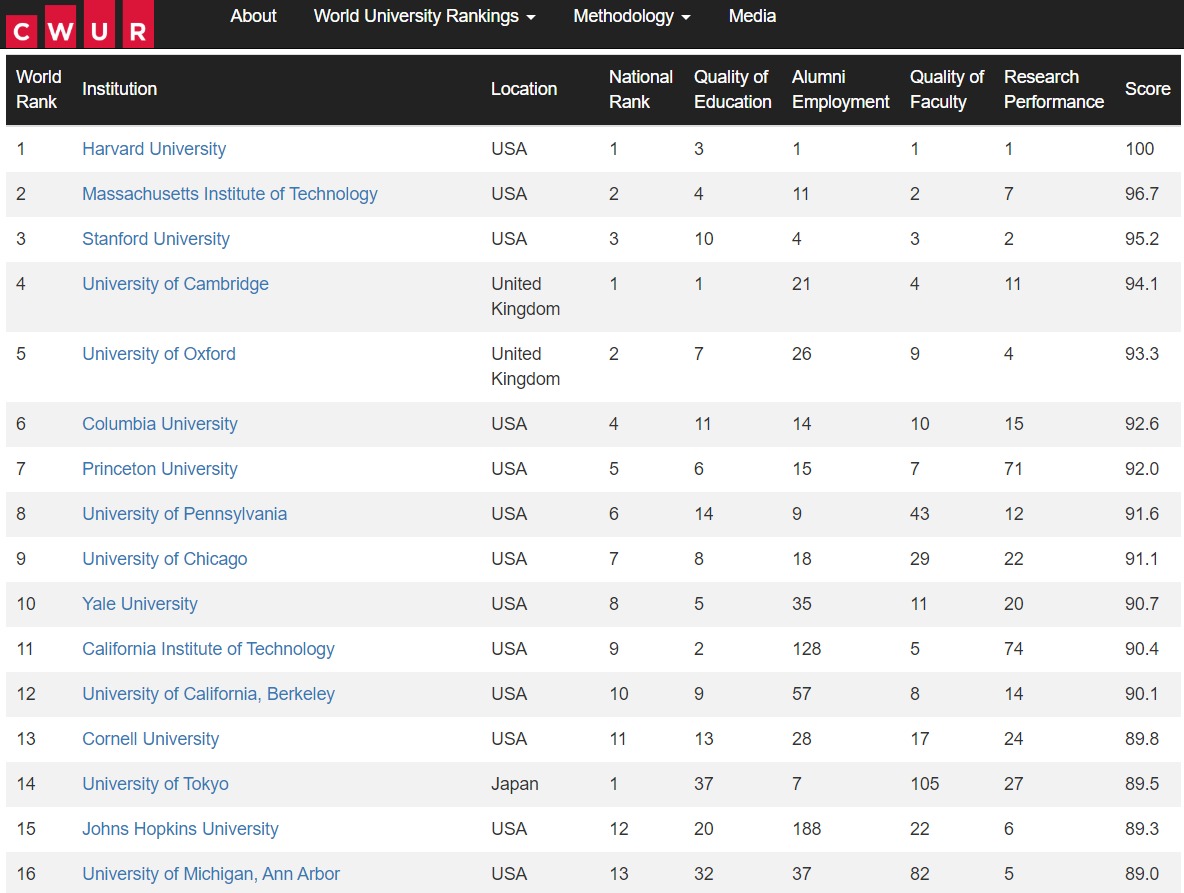The width and height of the screenshot is (1184, 893).
Task: Click the Research Performance column header
Action: click(x=1053, y=89)
